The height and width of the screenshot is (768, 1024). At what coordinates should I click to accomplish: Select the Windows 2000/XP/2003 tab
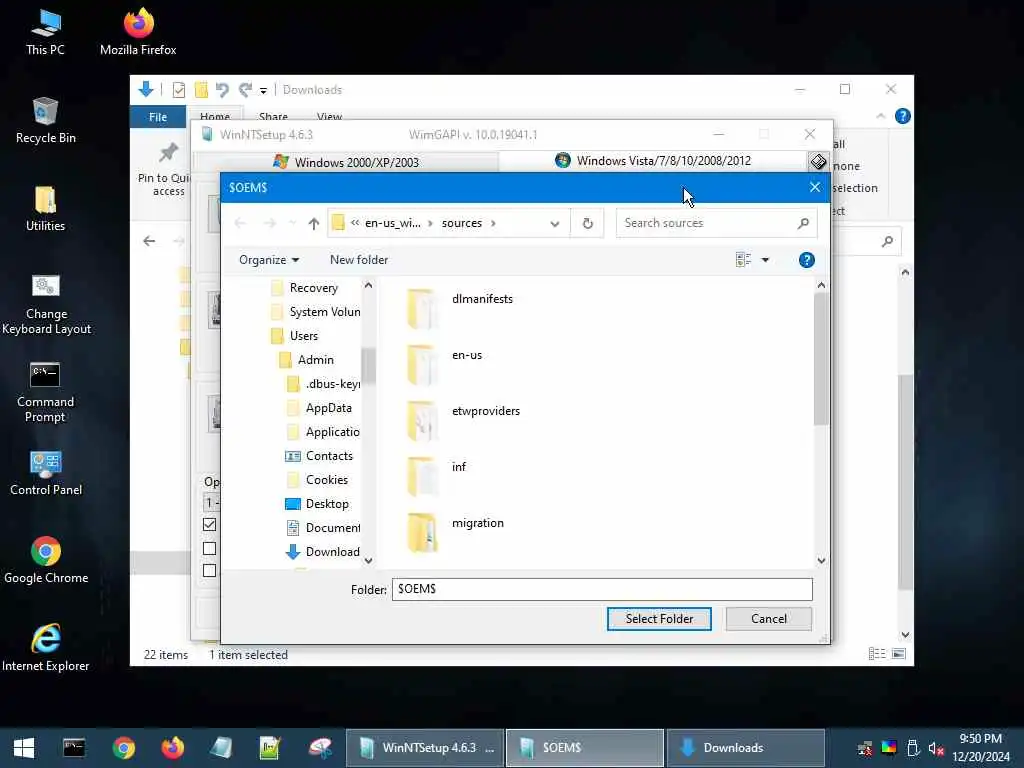[x=347, y=162]
